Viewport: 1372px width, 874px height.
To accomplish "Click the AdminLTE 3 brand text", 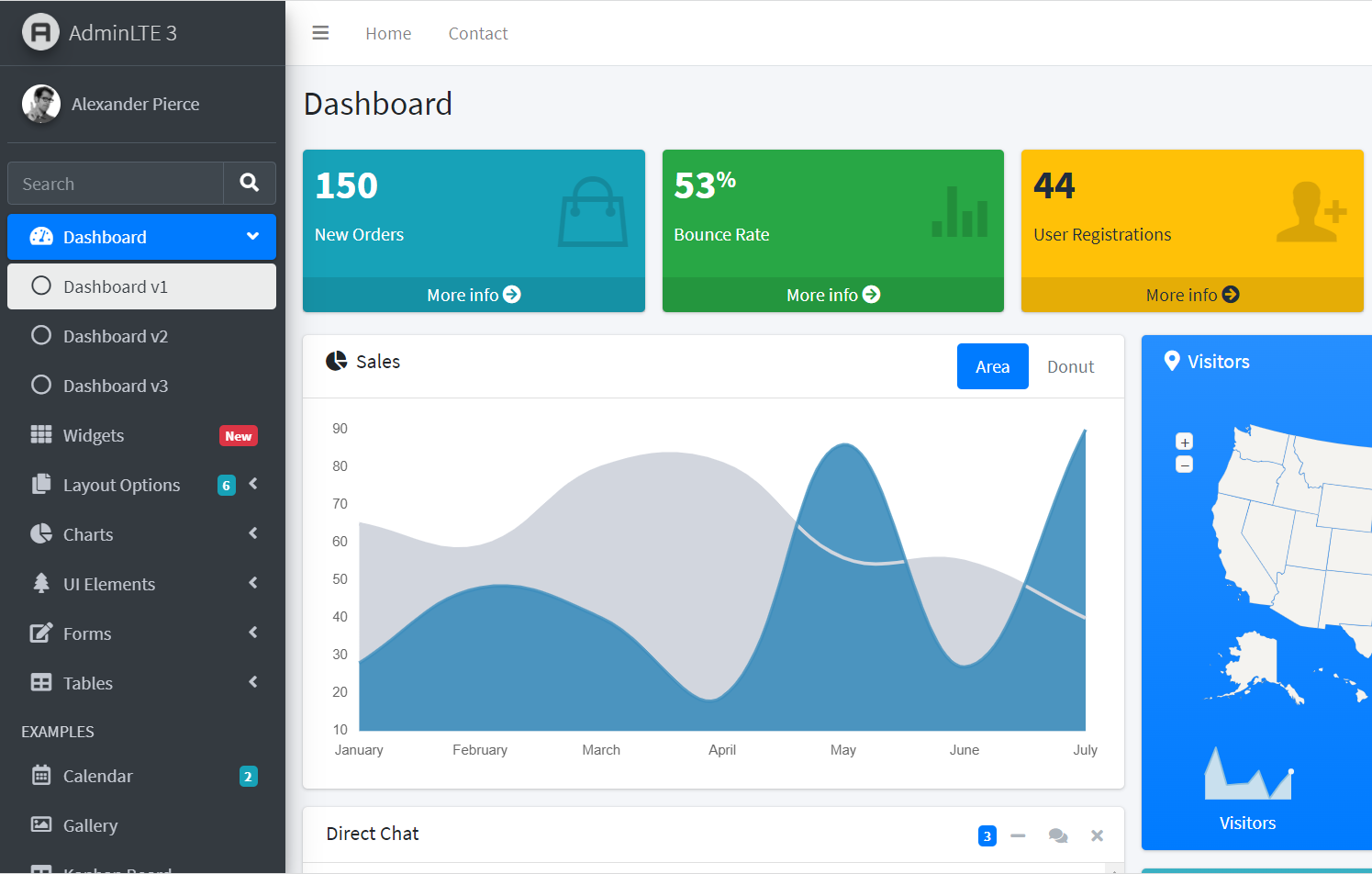I will point(123,33).
